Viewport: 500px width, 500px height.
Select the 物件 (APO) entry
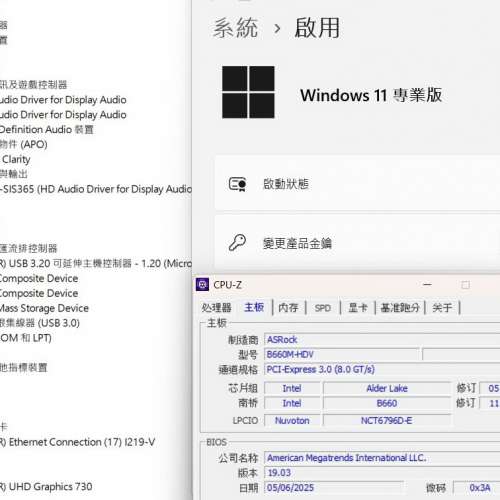click(x=24, y=144)
